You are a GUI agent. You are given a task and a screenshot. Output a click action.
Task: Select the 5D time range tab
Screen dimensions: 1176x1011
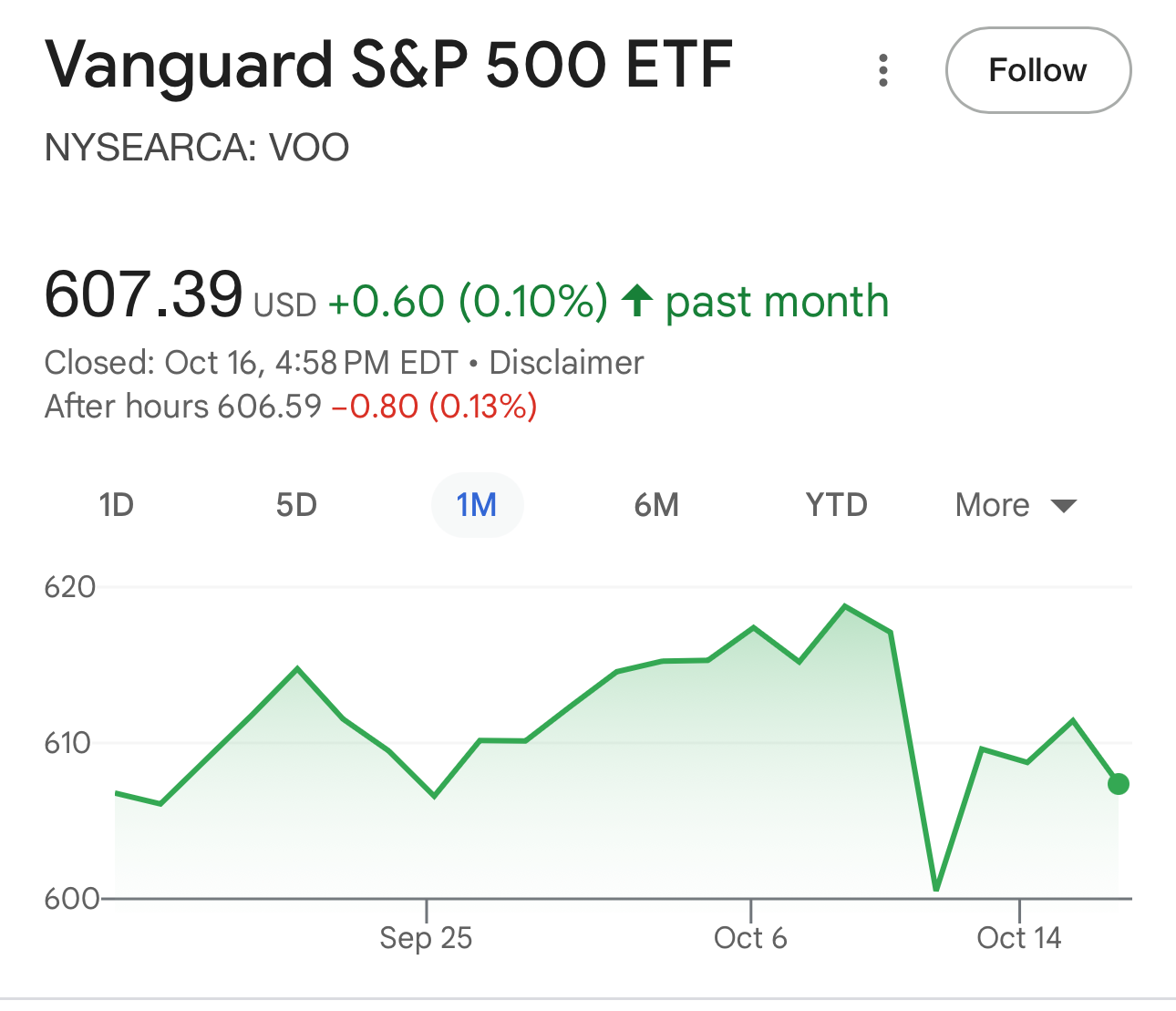coord(296,504)
